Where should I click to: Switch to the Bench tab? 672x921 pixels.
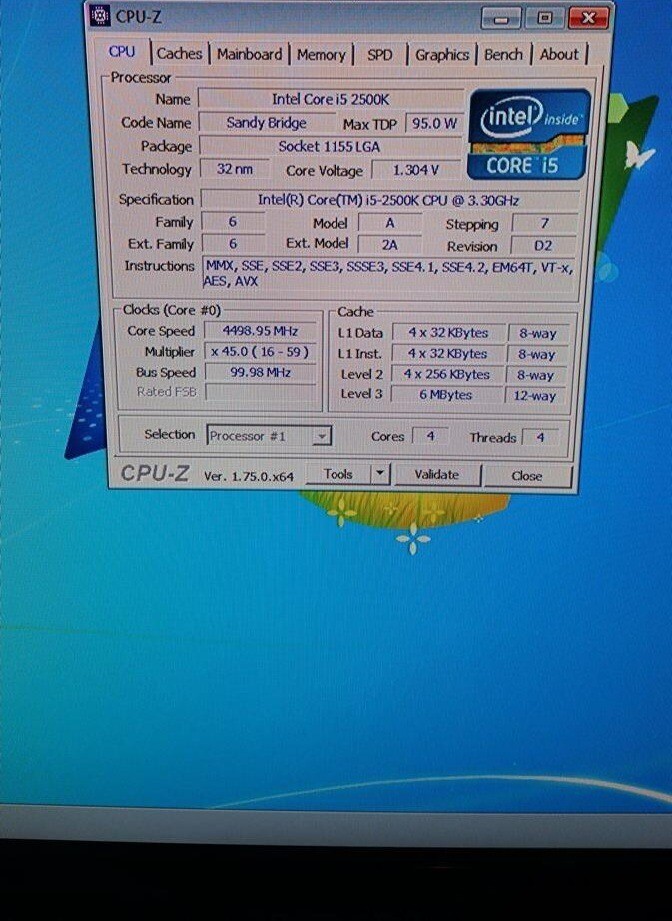pos(503,55)
